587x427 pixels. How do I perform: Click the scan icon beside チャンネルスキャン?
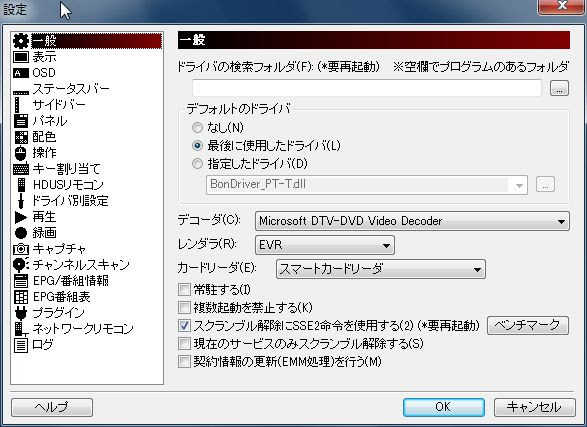click(21, 265)
